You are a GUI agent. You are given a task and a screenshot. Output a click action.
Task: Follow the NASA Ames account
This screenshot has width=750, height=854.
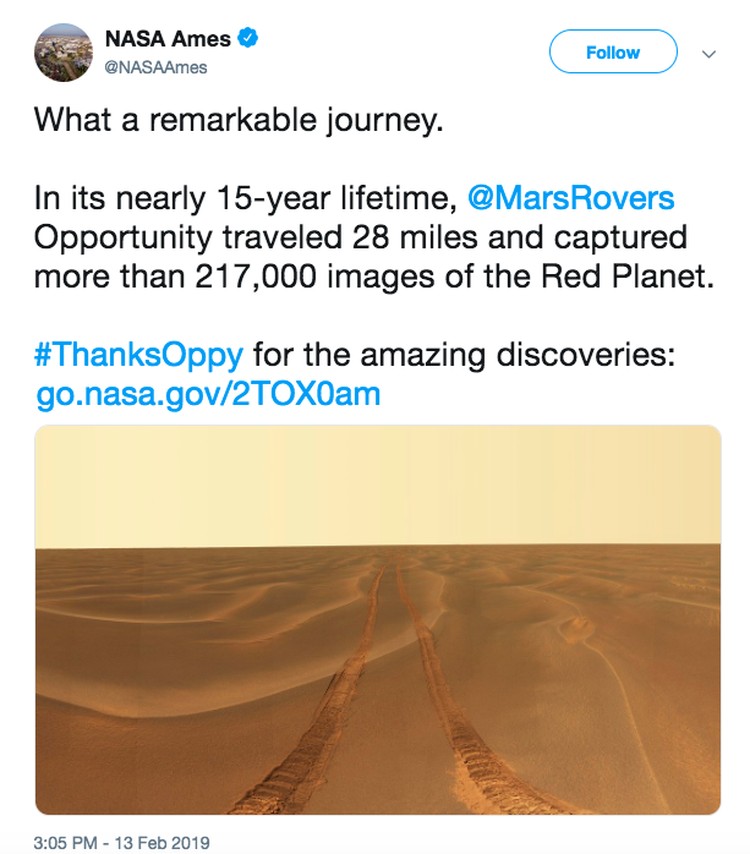coord(613,52)
